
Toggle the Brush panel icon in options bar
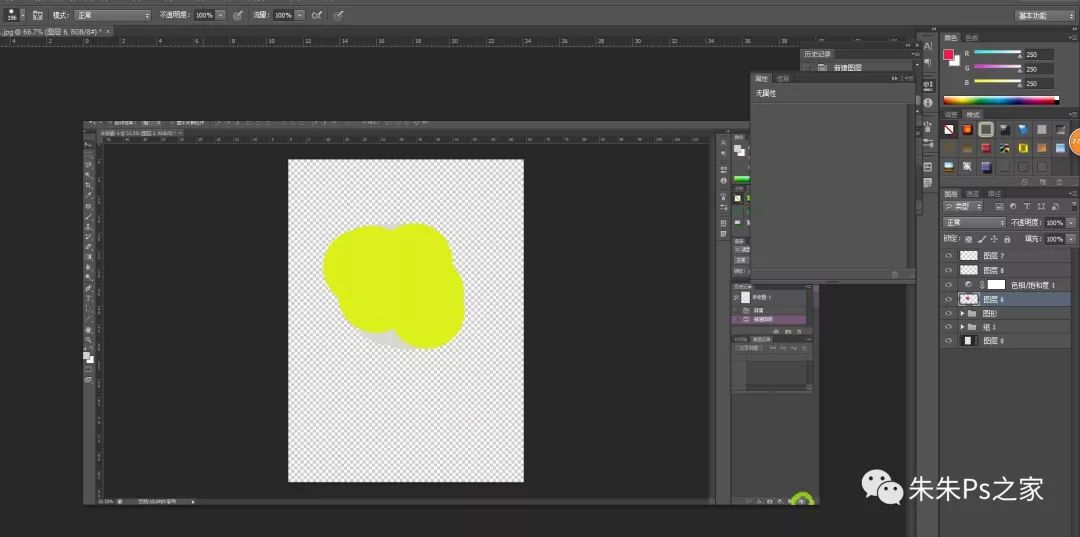click(37, 16)
